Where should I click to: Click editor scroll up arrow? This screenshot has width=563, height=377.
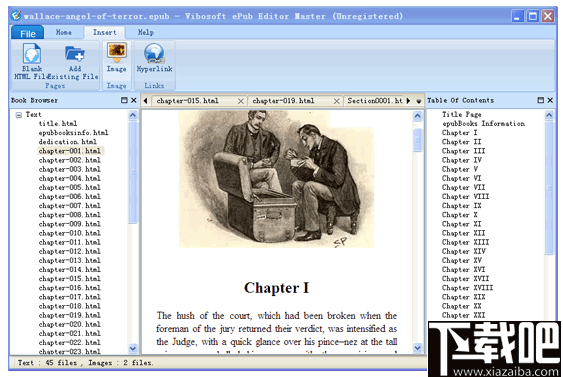[417, 116]
